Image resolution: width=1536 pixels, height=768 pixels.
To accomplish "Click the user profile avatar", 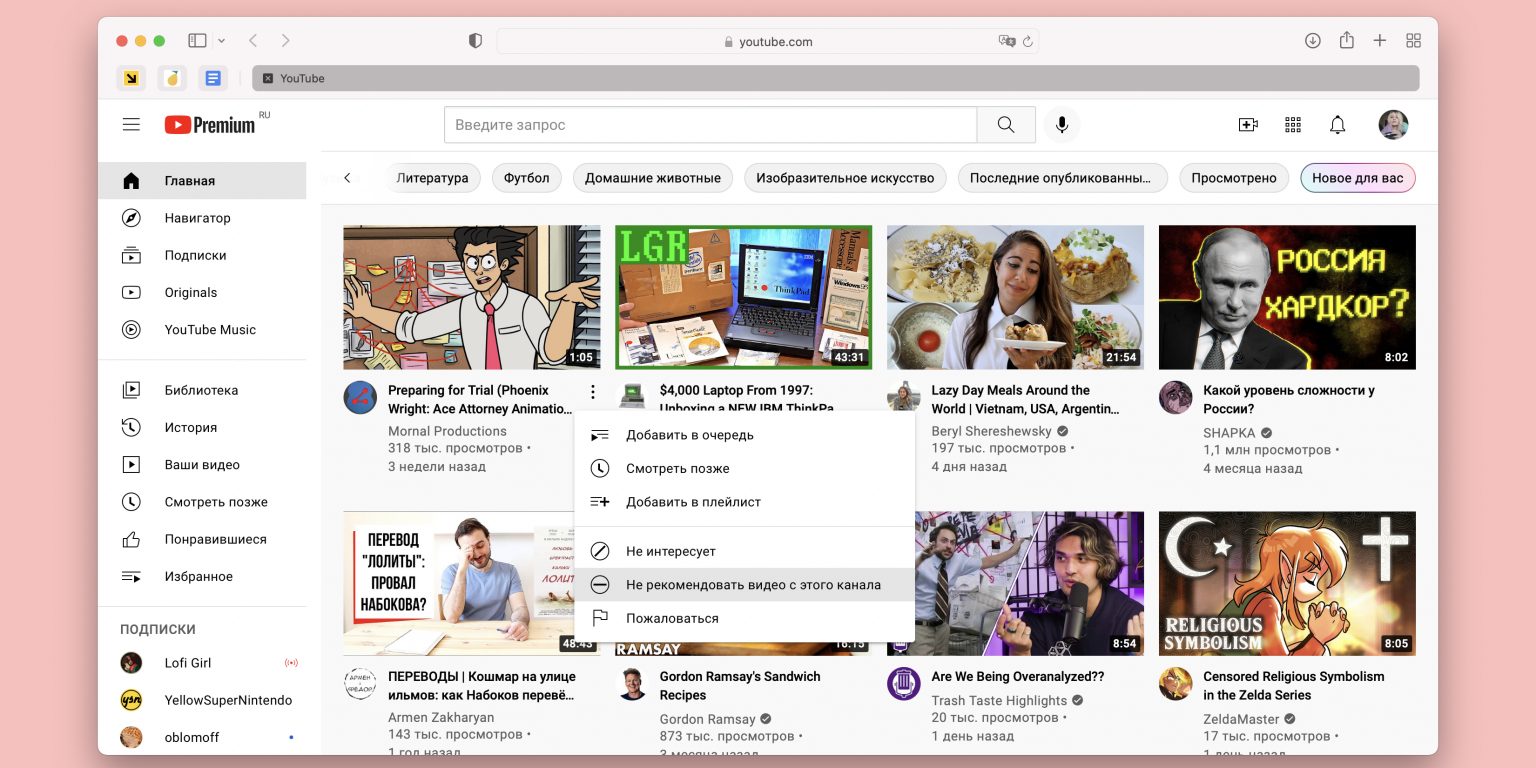I will click(x=1393, y=125).
